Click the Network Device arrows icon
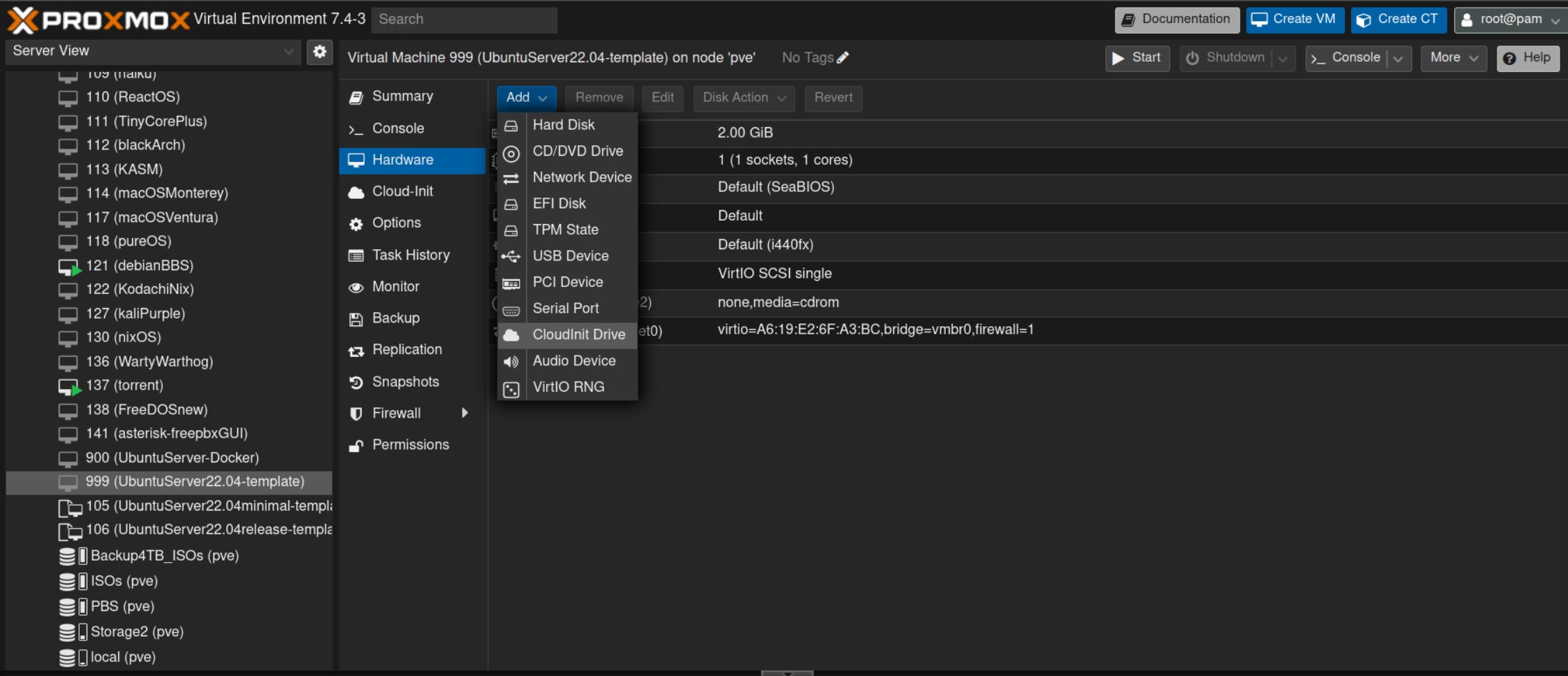Viewport: 1568px width, 676px height. coord(511,179)
